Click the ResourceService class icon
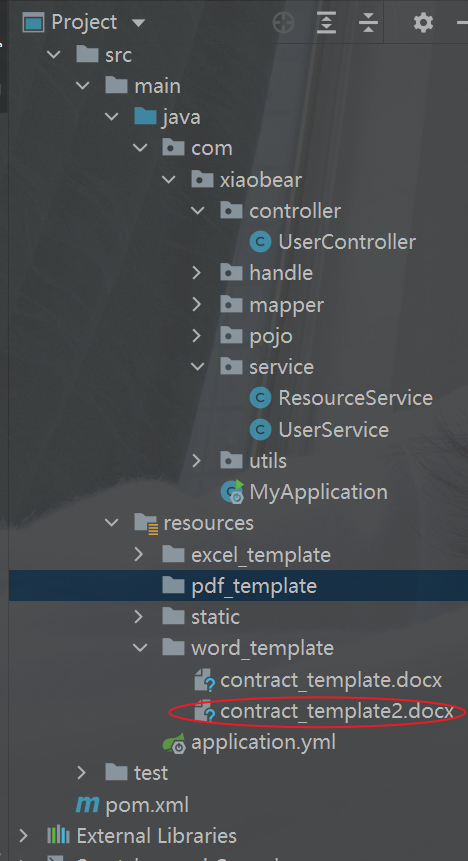 click(260, 398)
